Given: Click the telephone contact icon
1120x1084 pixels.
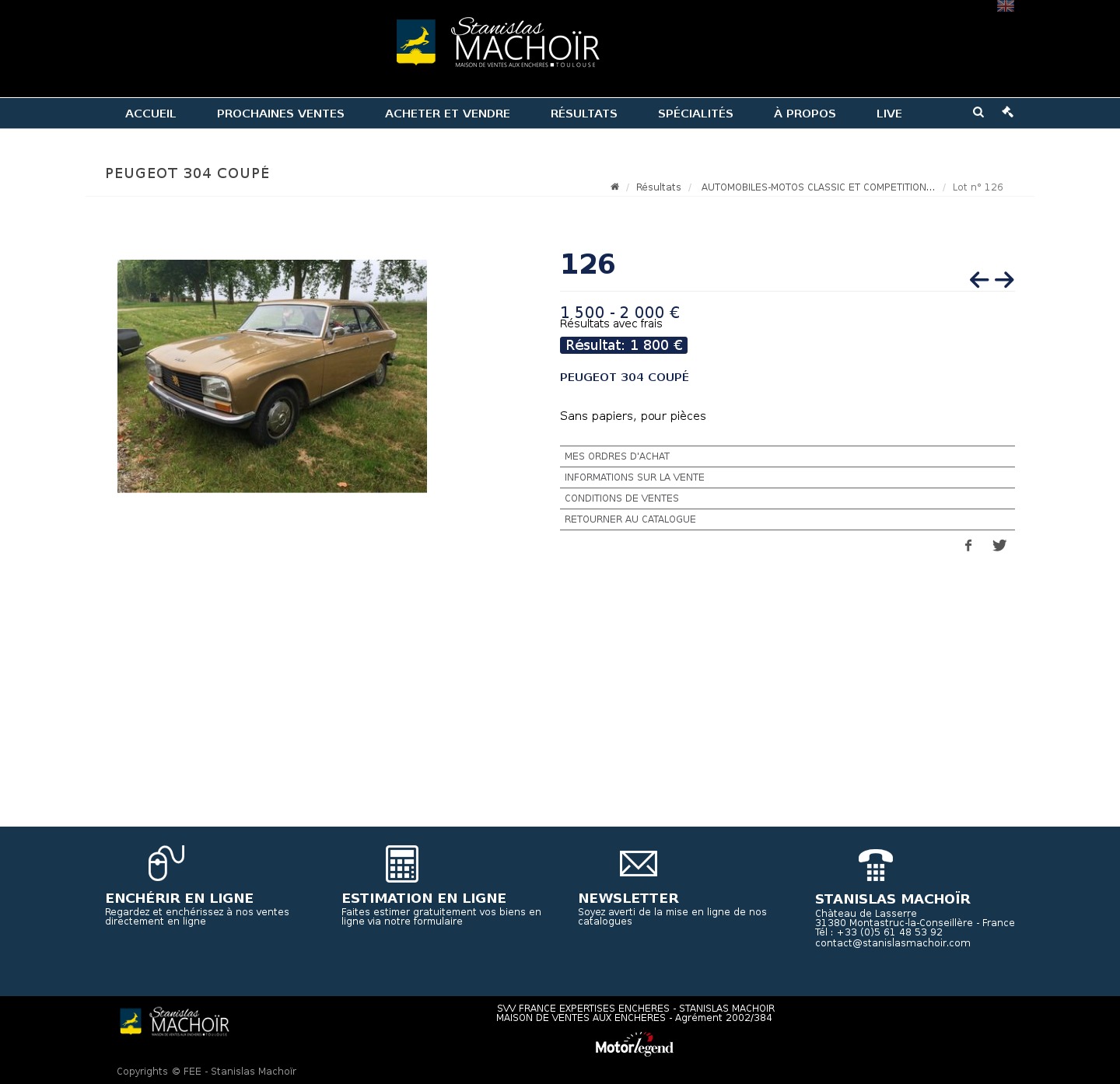Looking at the screenshot, I should 876,865.
